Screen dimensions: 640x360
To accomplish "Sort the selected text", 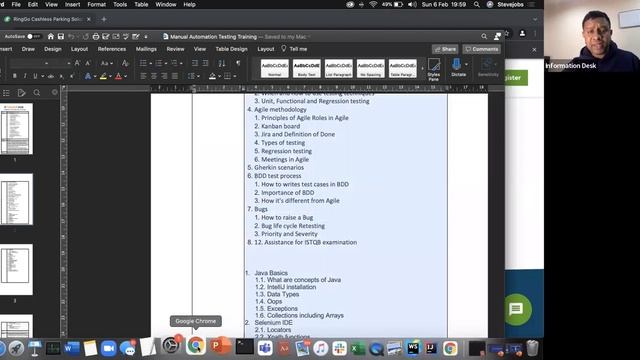I will (x=222, y=63).
